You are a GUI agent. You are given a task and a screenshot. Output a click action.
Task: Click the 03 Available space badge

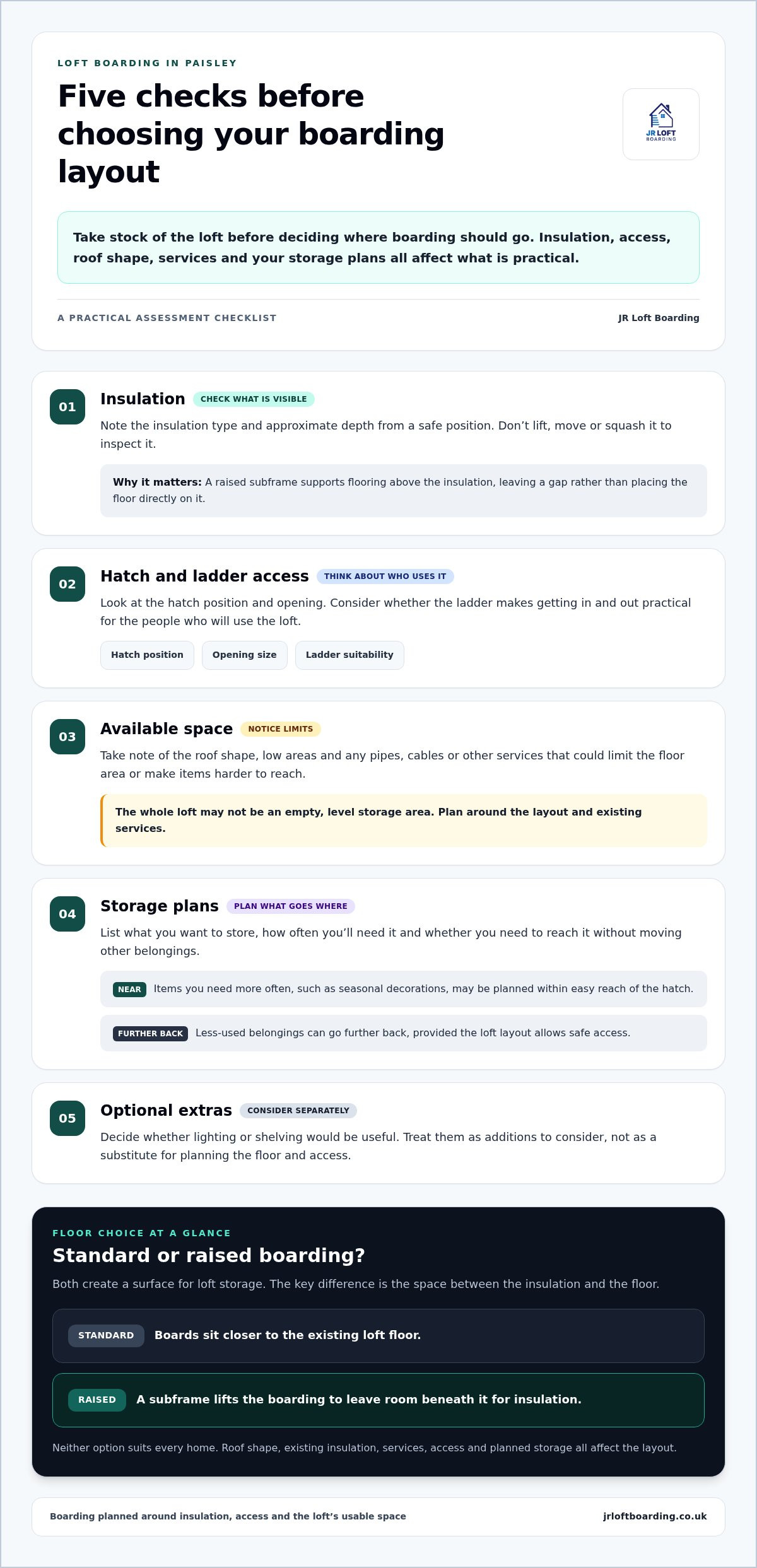point(67,737)
